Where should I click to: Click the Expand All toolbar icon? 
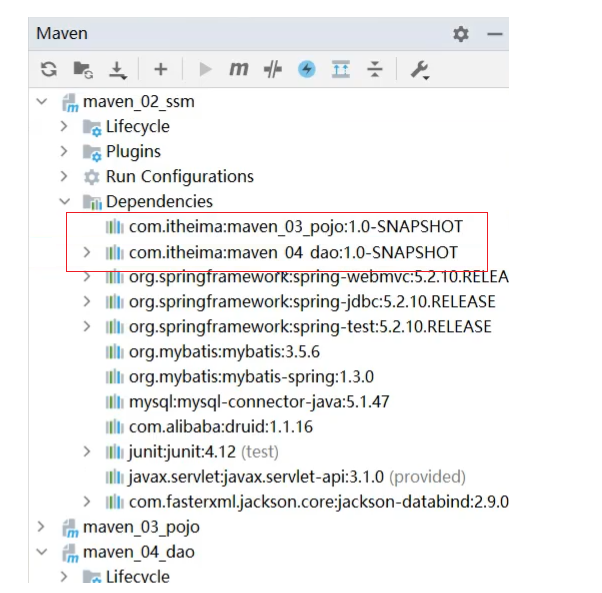coord(341,69)
